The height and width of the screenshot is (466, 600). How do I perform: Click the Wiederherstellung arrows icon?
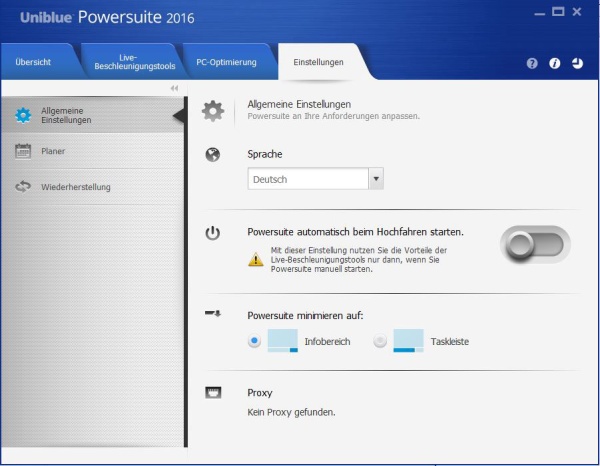point(23,187)
